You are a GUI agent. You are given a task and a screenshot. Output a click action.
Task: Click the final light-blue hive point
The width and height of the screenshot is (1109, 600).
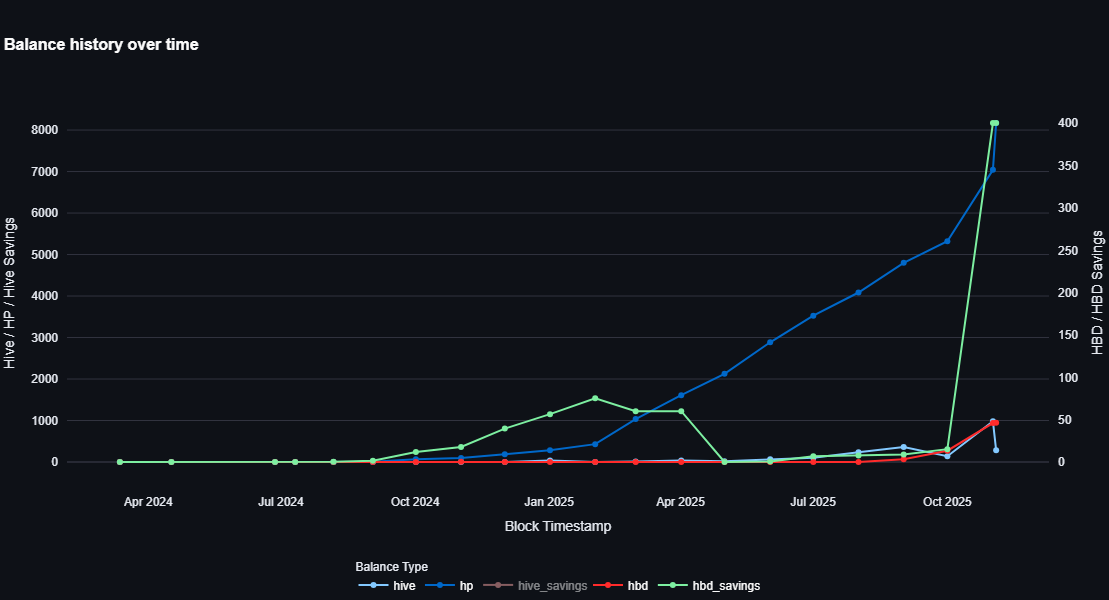[996, 450]
